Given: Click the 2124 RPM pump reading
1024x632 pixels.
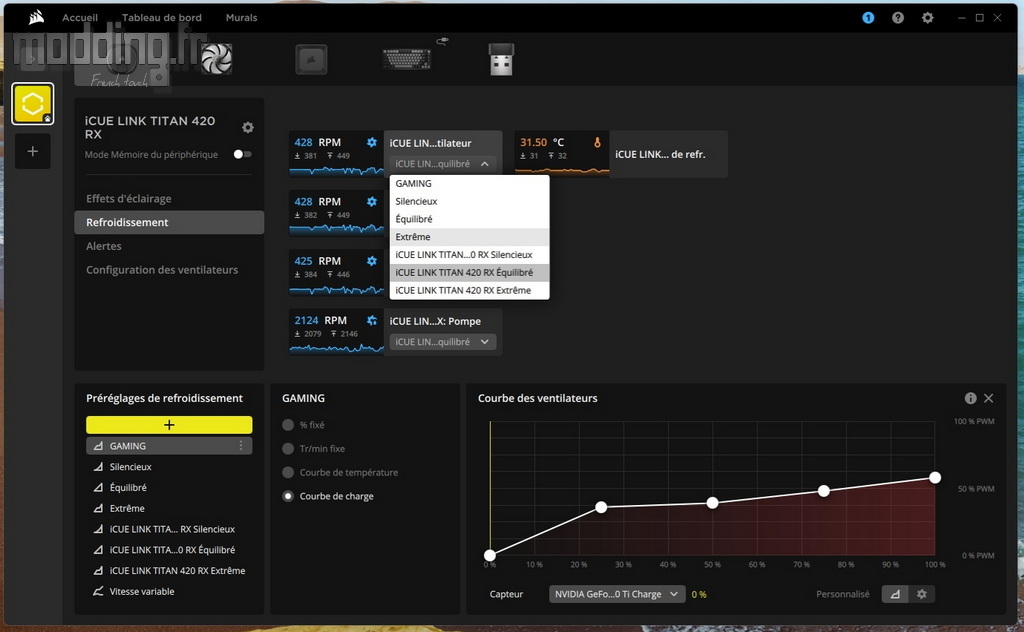Looking at the screenshot, I should point(321,321).
